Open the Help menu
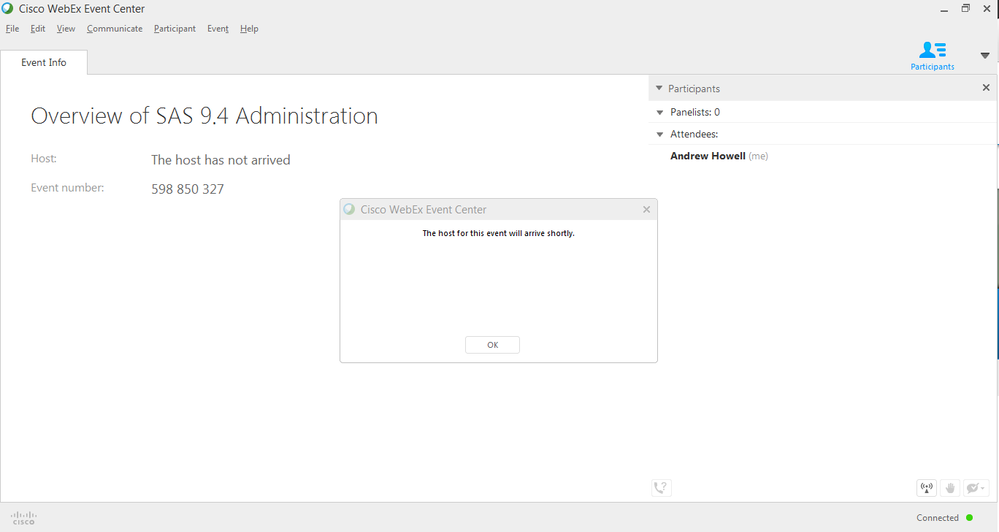Viewport: 999px width, 532px height. (x=249, y=29)
